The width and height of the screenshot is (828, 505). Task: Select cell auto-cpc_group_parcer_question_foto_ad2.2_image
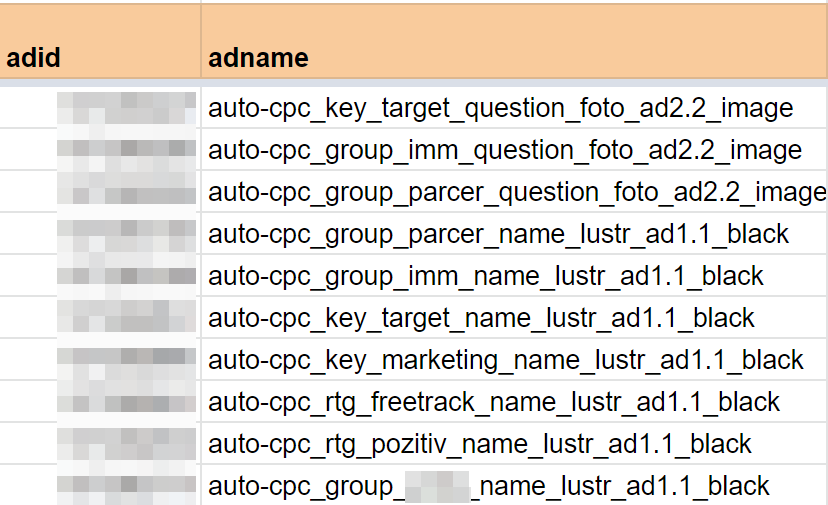[x=516, y=192]
